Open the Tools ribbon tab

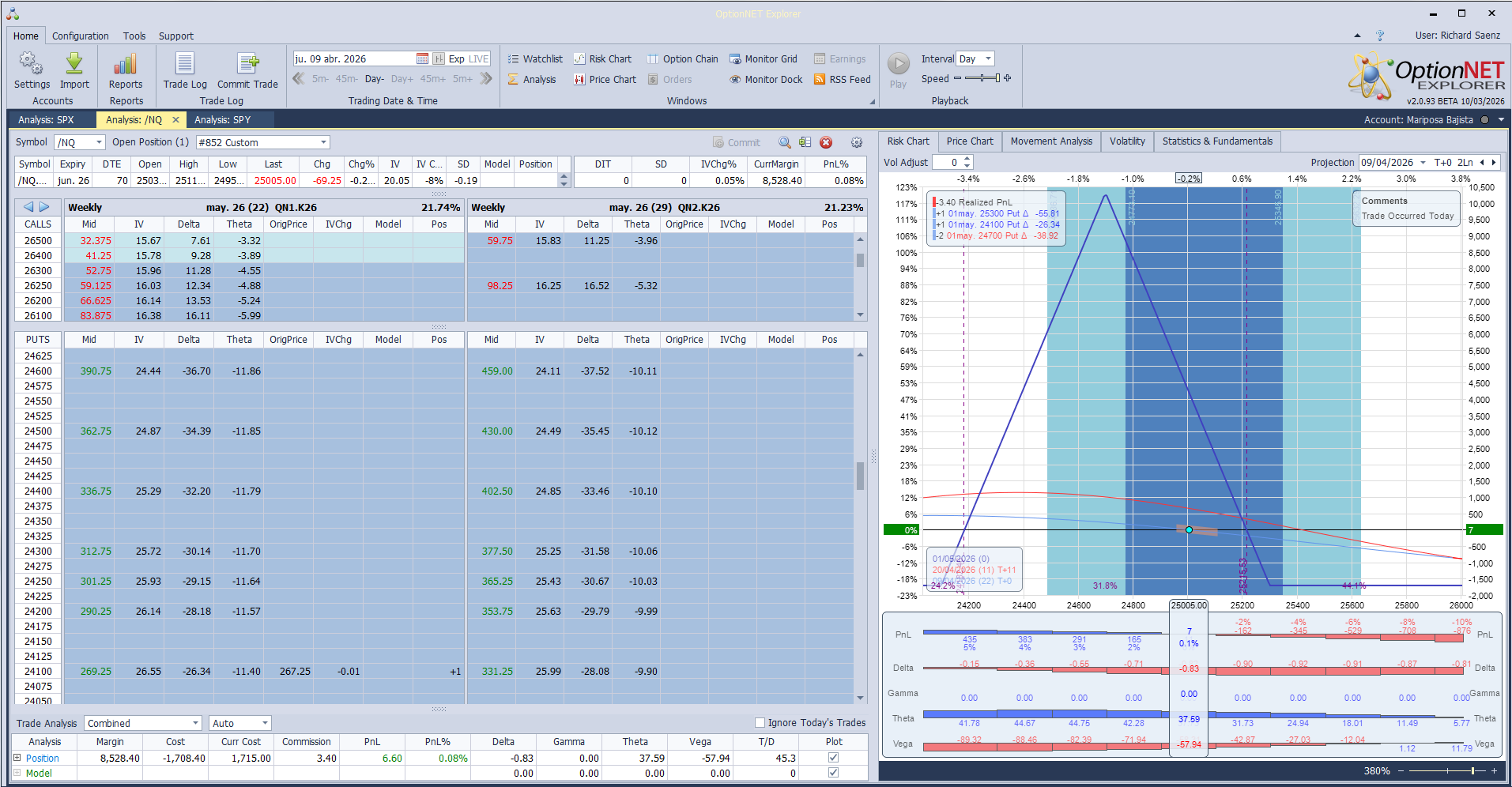point(134,36)
